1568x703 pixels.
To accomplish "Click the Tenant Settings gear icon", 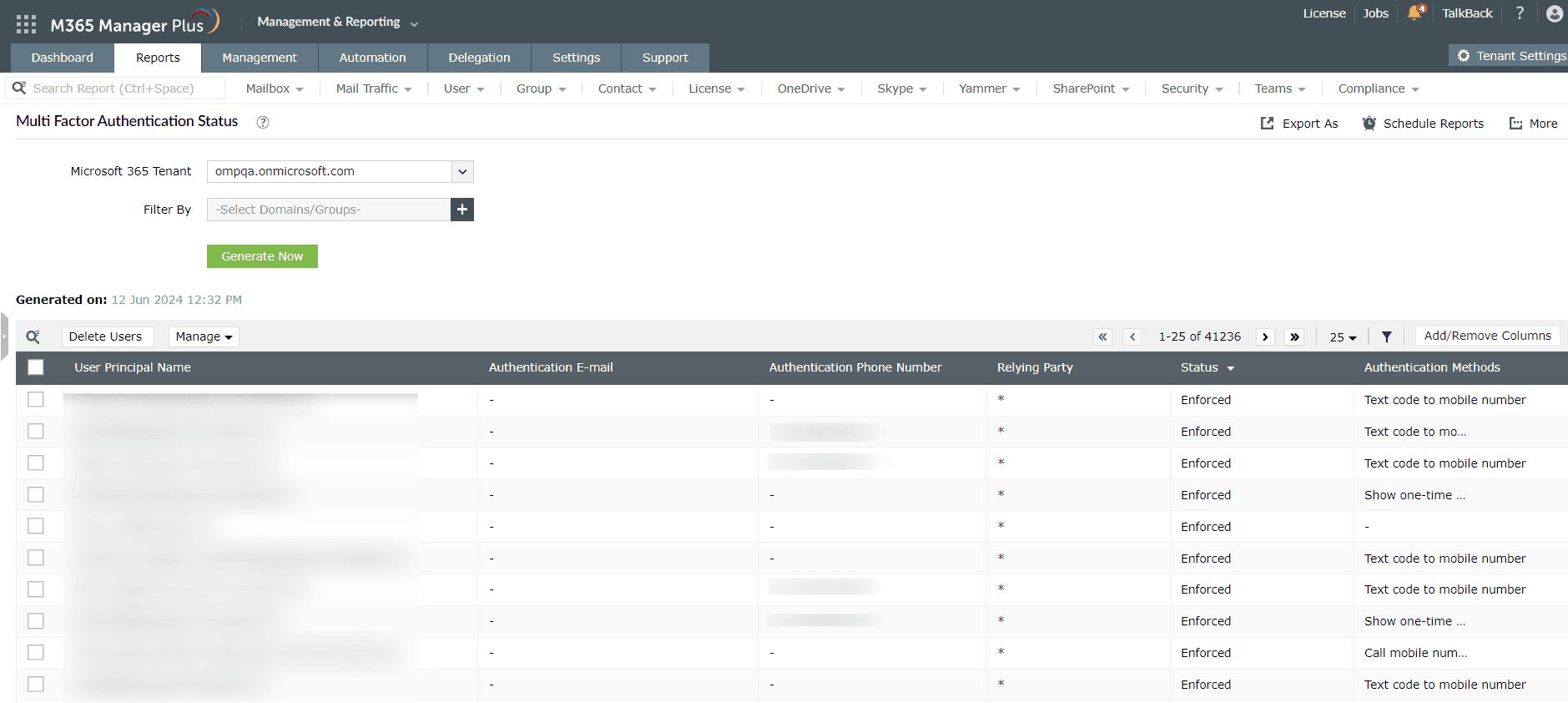I will click(1463, 56).
